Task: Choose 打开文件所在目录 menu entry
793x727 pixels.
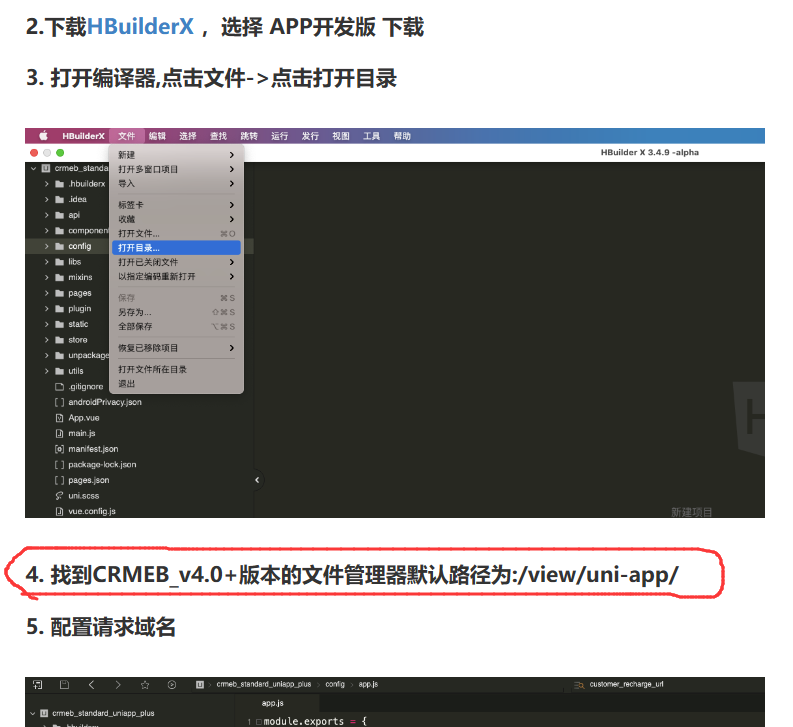Action: pyautogui.click(x=176, y=369)
